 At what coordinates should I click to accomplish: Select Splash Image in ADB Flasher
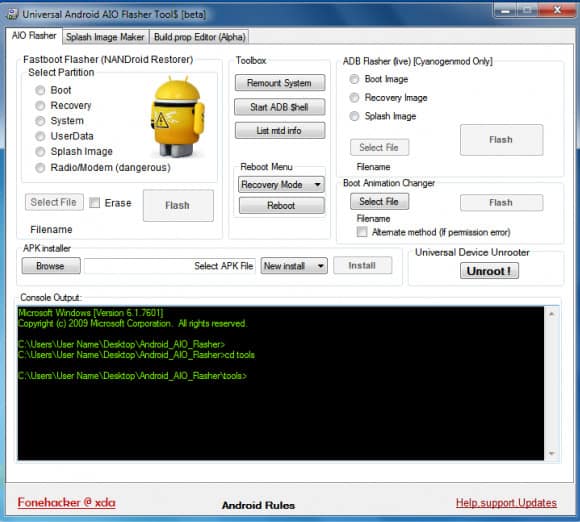[x=354, y=116]
